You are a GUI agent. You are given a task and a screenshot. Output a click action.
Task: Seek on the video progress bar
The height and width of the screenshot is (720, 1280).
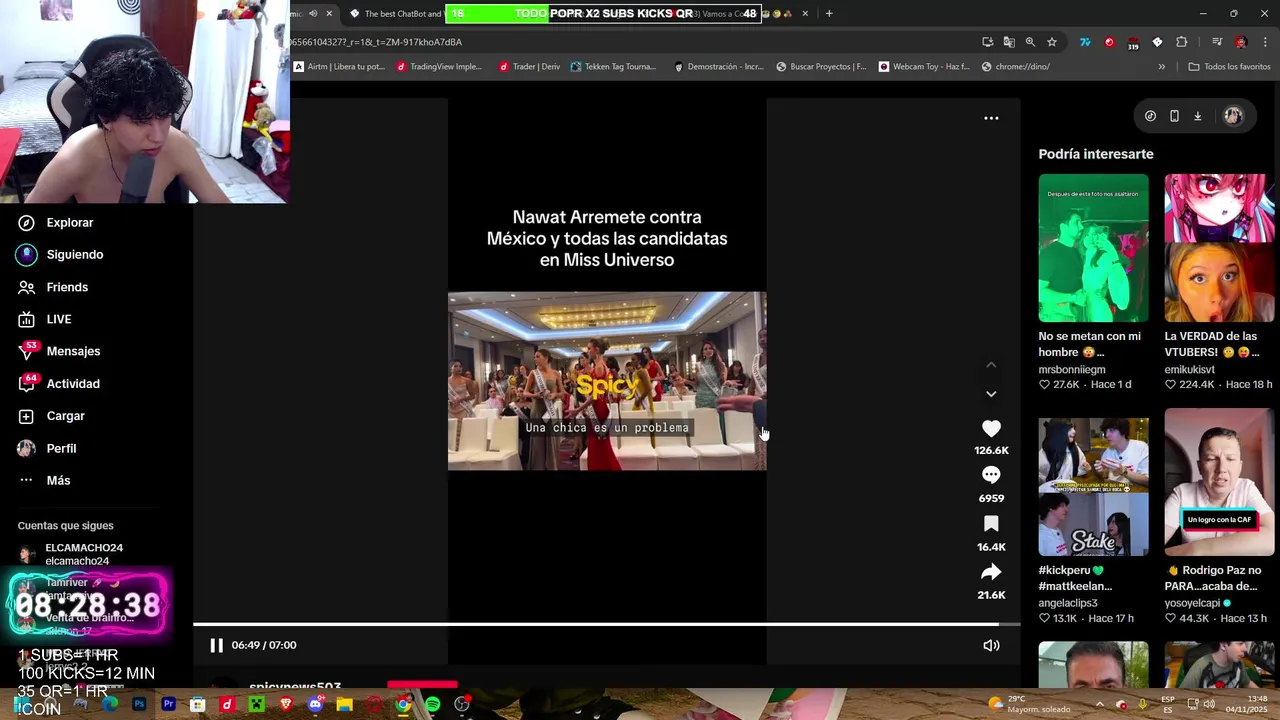[606, 625]
